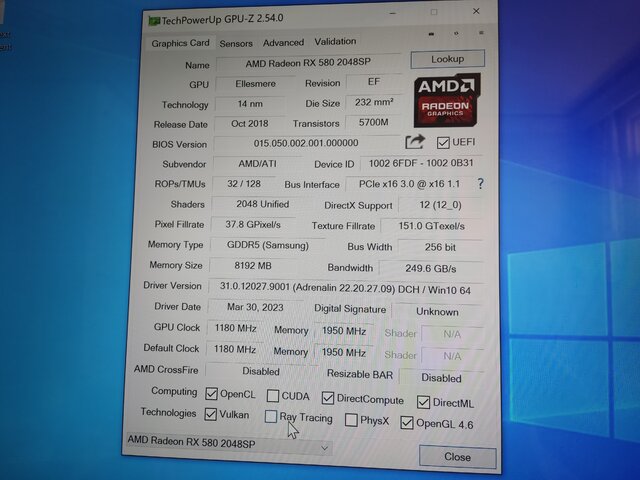This screenshot has width=640, height=480.
Task: Click the AMD Radeon Graphics logo
Action: pos(447,100)
